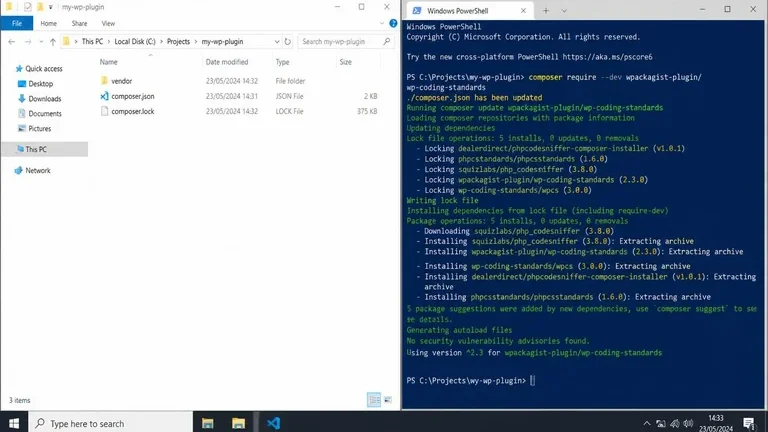
Task: Show hidden system tray icons
Action: tap(647, 423)
